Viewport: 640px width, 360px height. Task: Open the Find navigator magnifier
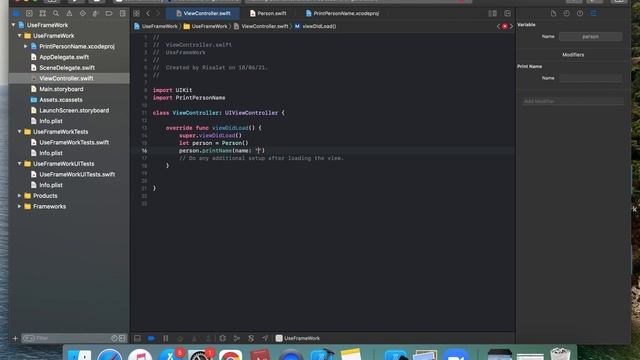pyautogui.click(x=56, y=13)
